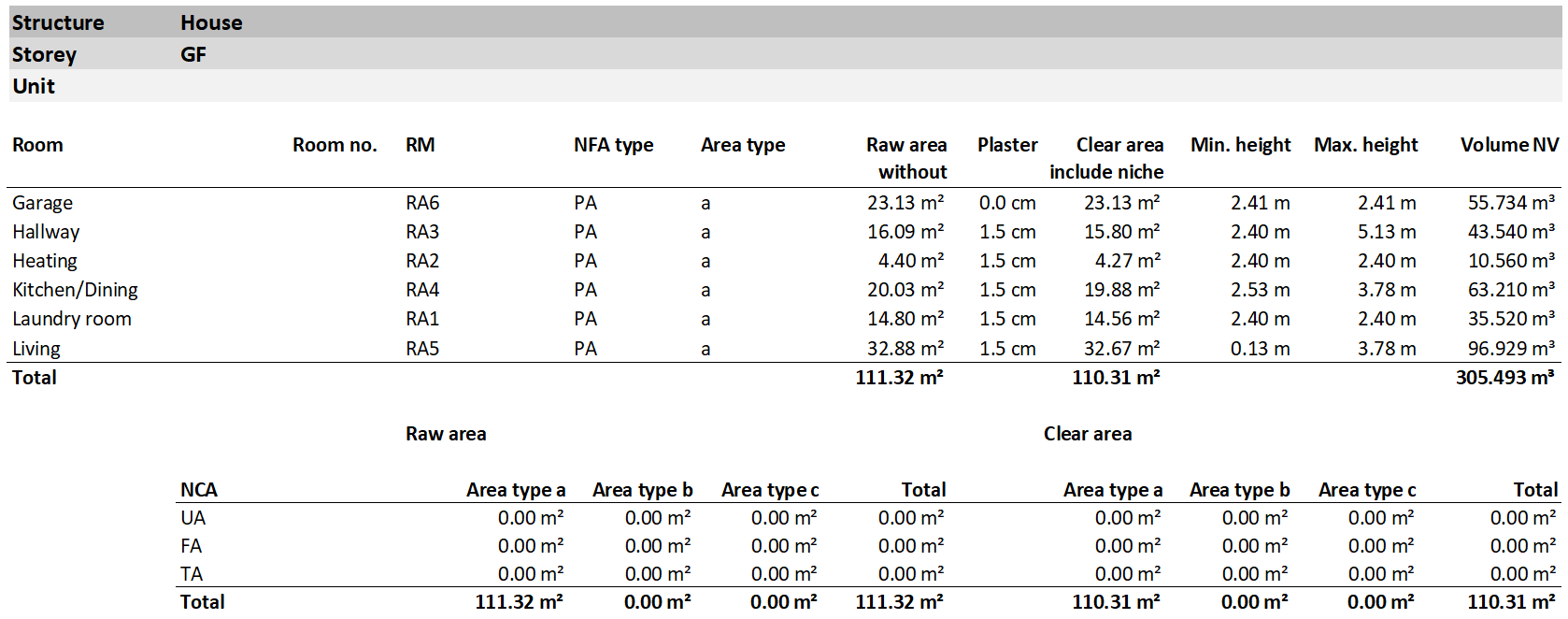Select the Hallway room row label
This screenshot has width=1568, height=619.
click(x=46, y=232)
